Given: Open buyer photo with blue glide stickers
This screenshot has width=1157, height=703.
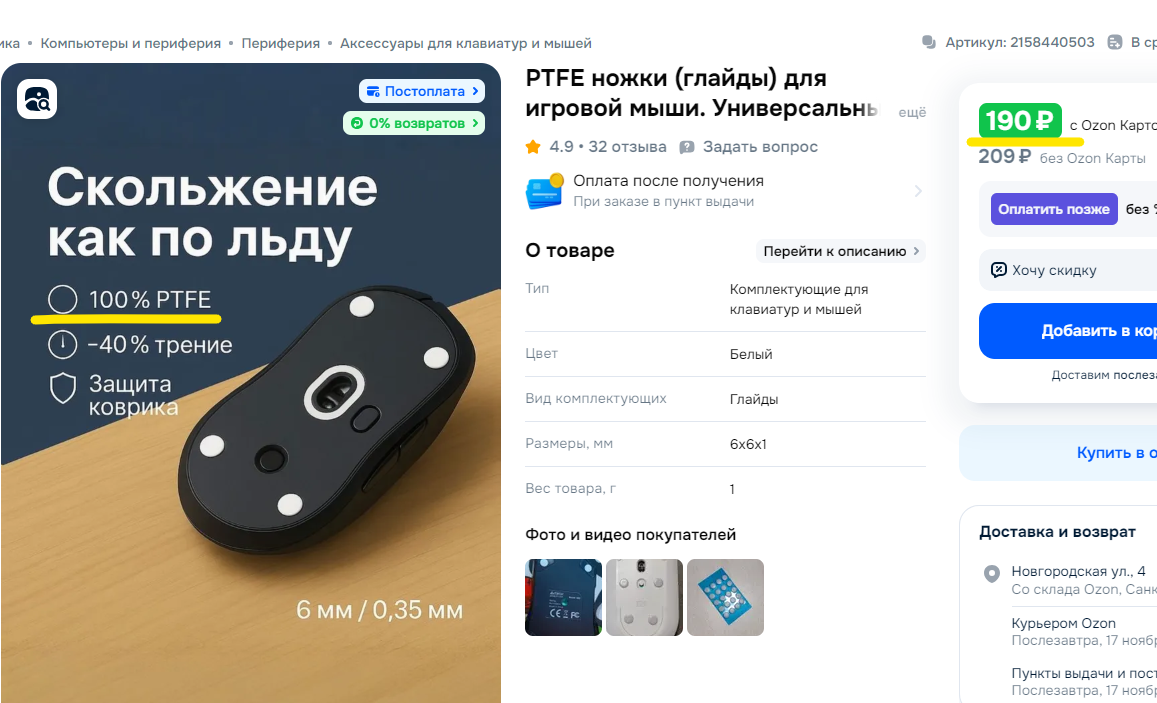Looking at the screenshot, I should 725,598.
